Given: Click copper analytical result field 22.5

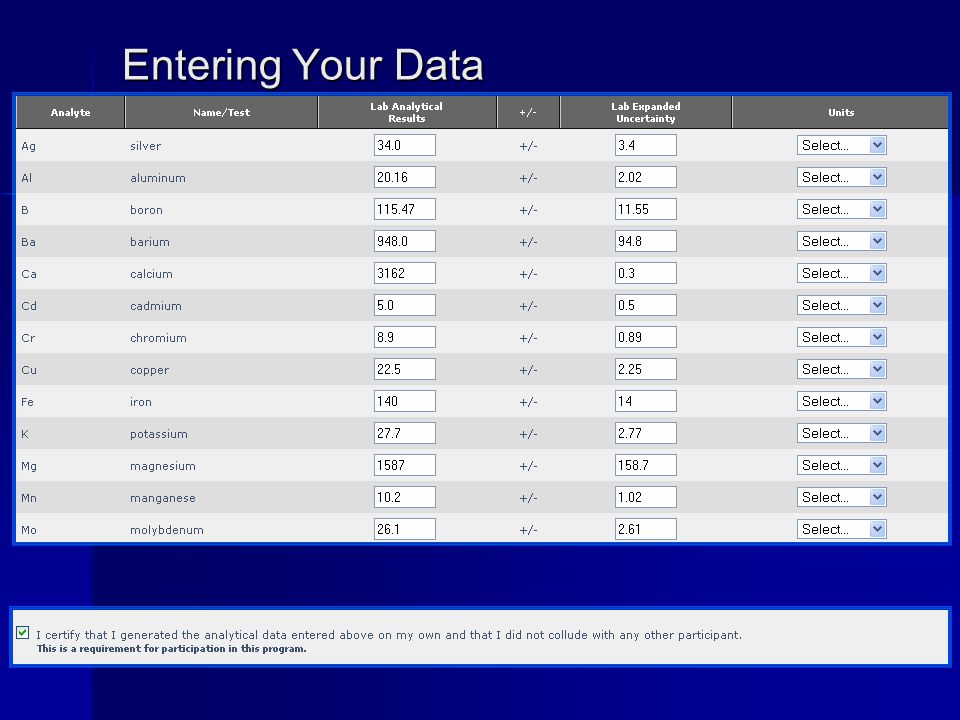Looking at the screenshot, I should 405,369.
